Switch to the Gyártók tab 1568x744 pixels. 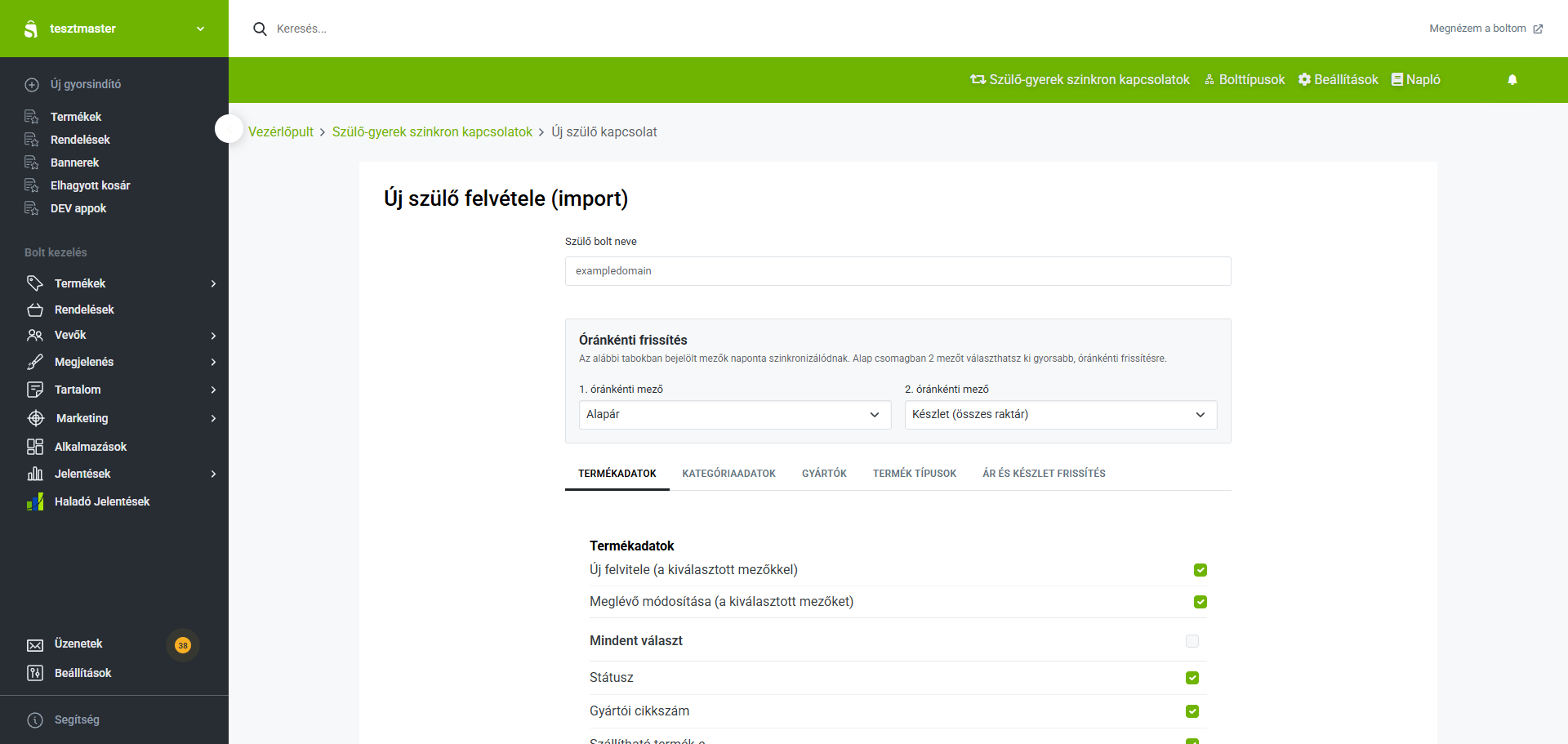pos(824,474)
